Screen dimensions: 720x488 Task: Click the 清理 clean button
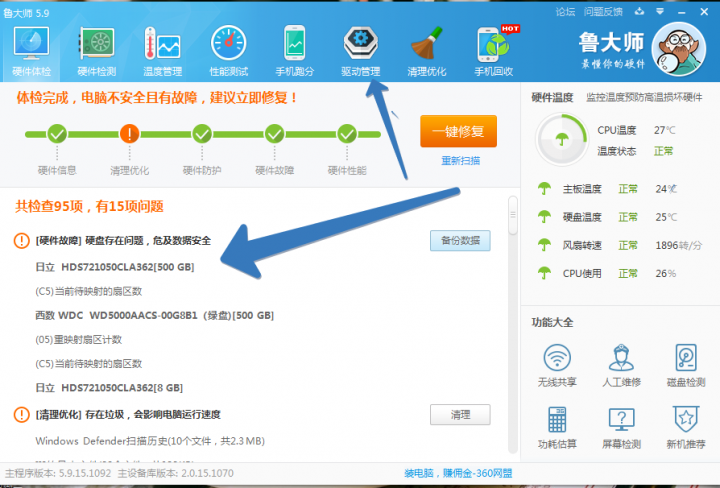(460, 415)
